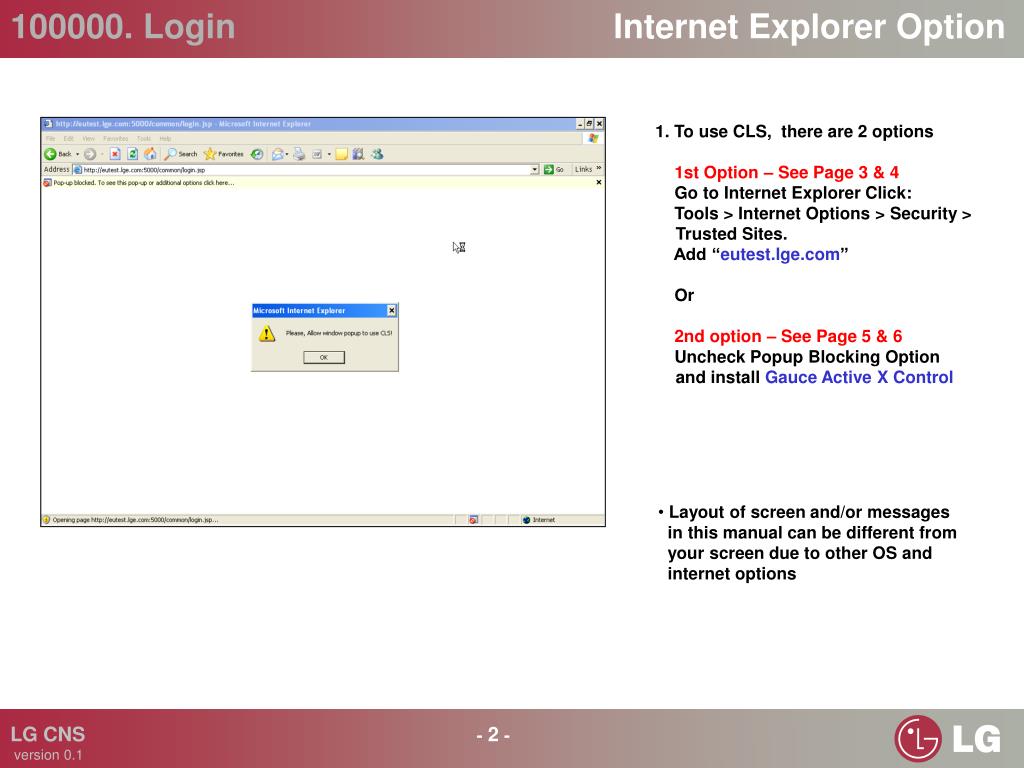Click the red X Stop icon

(x=115, y=154)
